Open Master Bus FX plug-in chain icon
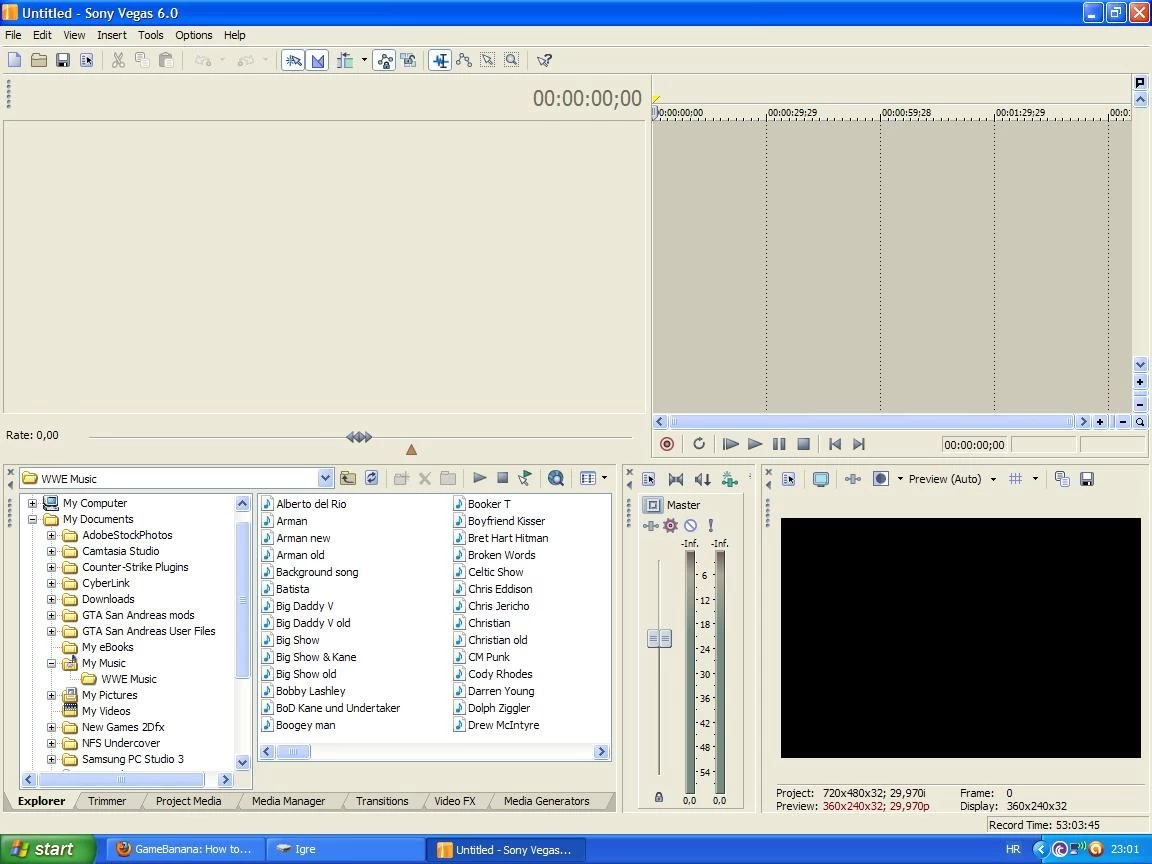The width and height of the screenshot is (1152, 864). click(651, 525)
